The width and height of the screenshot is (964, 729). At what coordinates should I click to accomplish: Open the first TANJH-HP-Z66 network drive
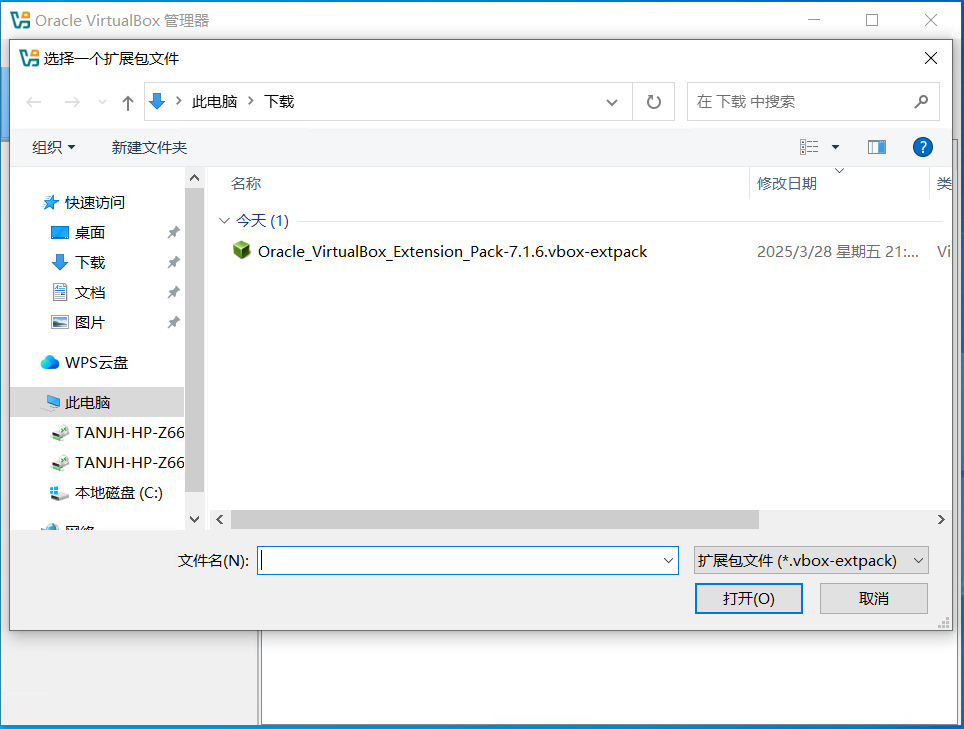117,433
